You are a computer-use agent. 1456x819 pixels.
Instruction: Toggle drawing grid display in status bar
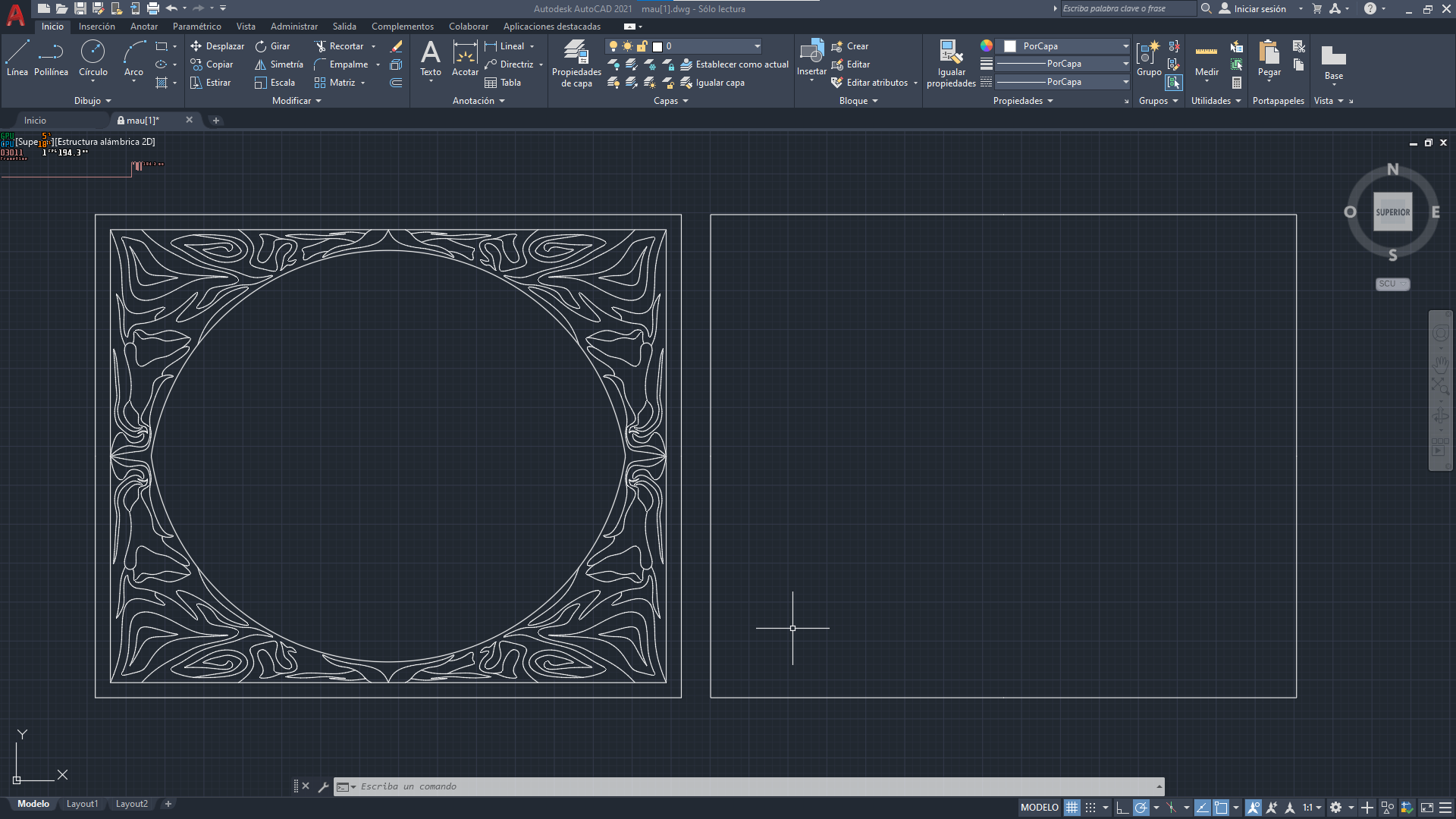pos(1072,808)
